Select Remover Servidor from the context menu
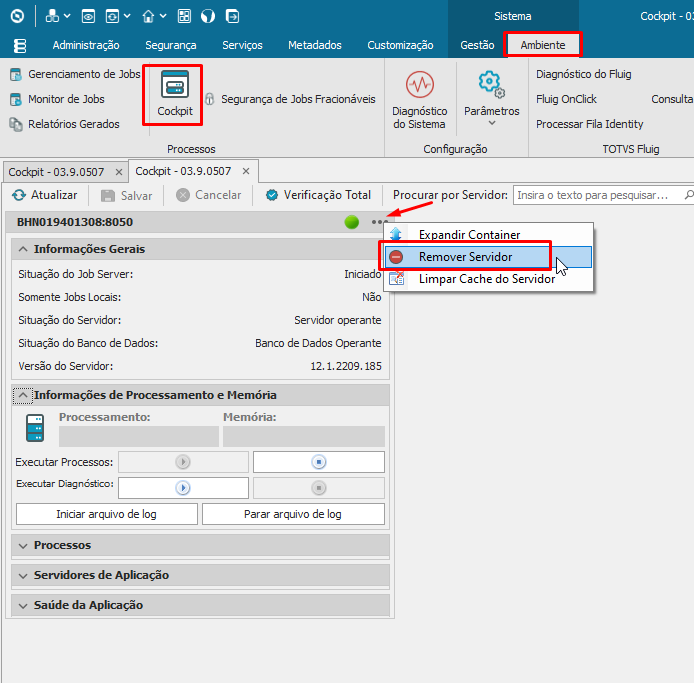This screenshot has height=683, width=694. click(x=465, y=257)
